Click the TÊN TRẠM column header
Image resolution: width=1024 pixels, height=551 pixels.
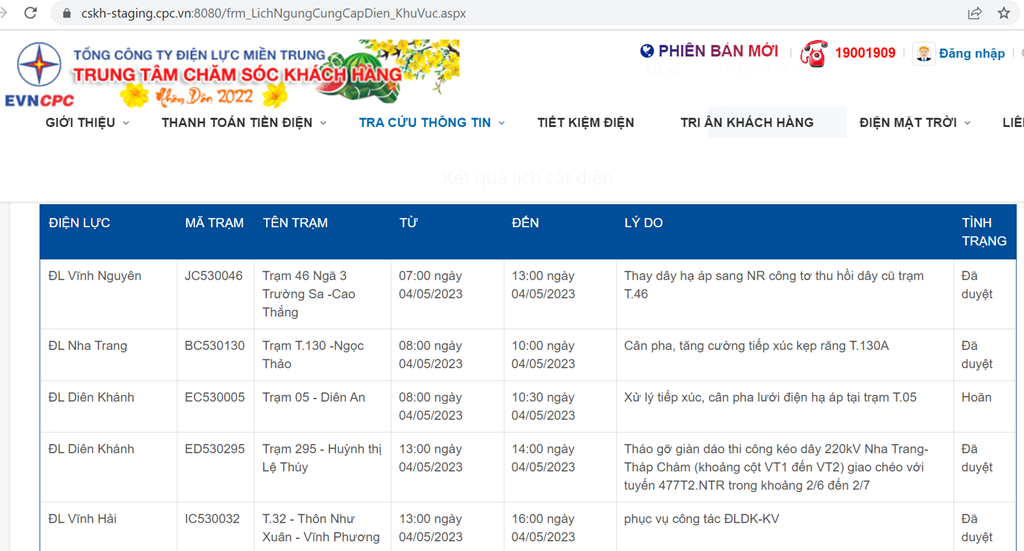click(295, 222)
